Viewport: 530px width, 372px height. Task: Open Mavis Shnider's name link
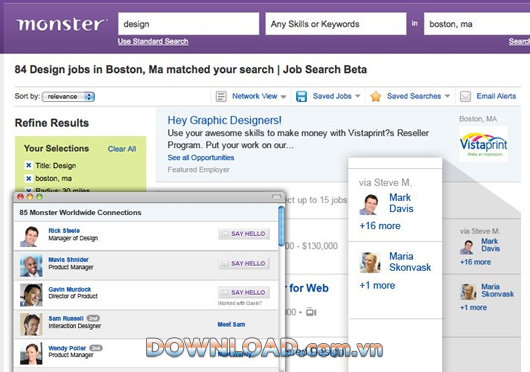coord(69,260)
